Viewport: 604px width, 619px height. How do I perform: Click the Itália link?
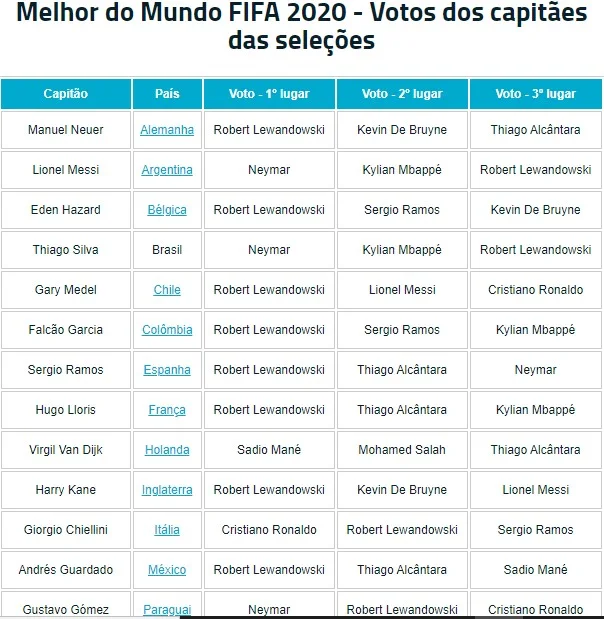tap(167, 530)
